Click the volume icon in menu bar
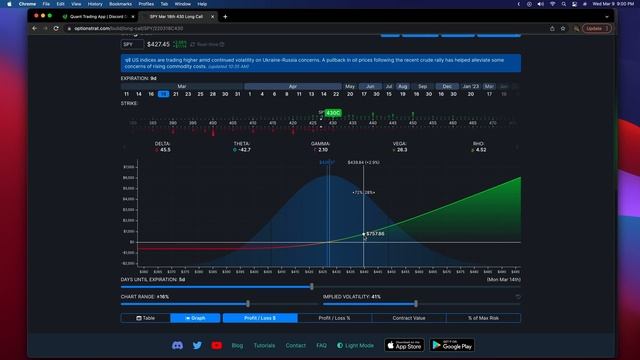This screenshot has width=640, height=360. coord(540,4)
